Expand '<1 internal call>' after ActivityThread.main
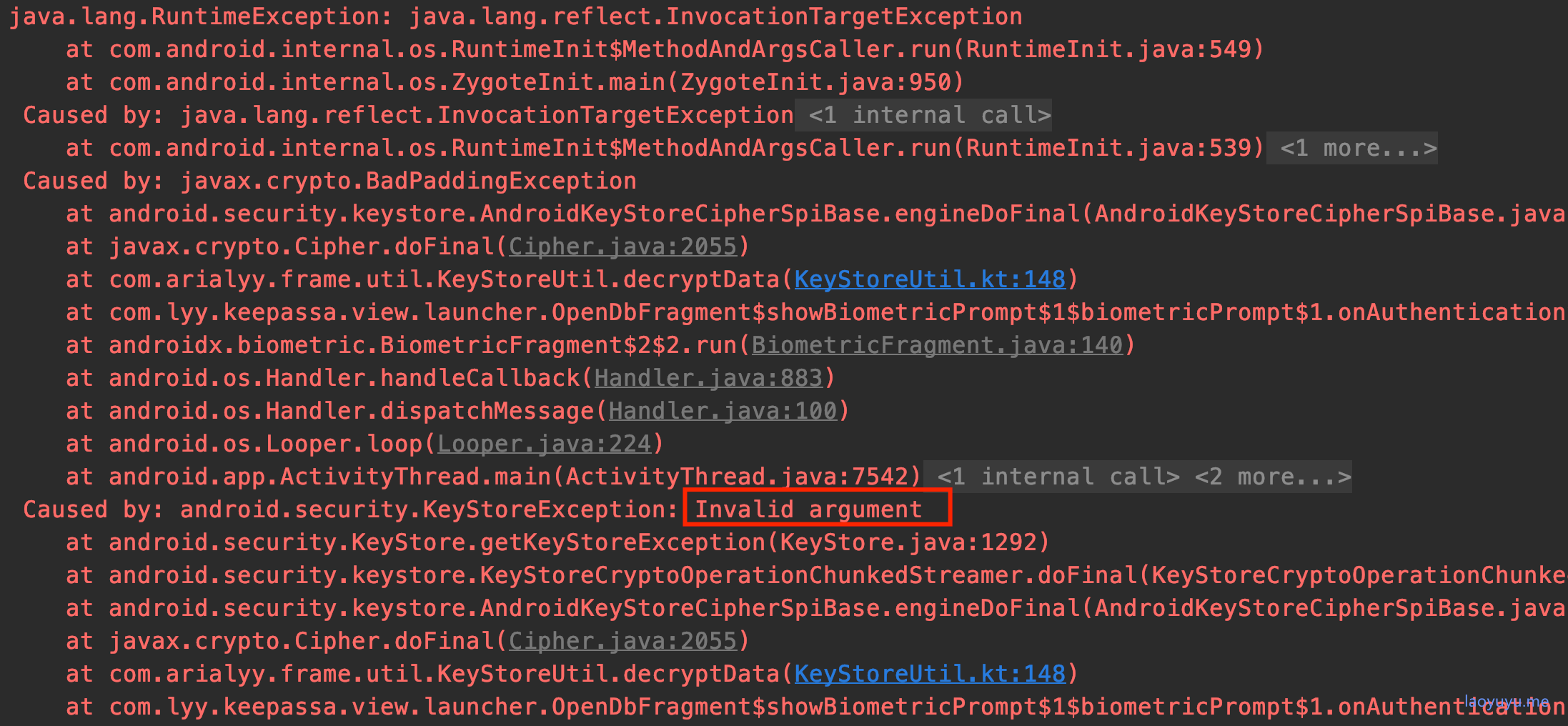Screen dimensions: 1568x726 click(1058, 477)
